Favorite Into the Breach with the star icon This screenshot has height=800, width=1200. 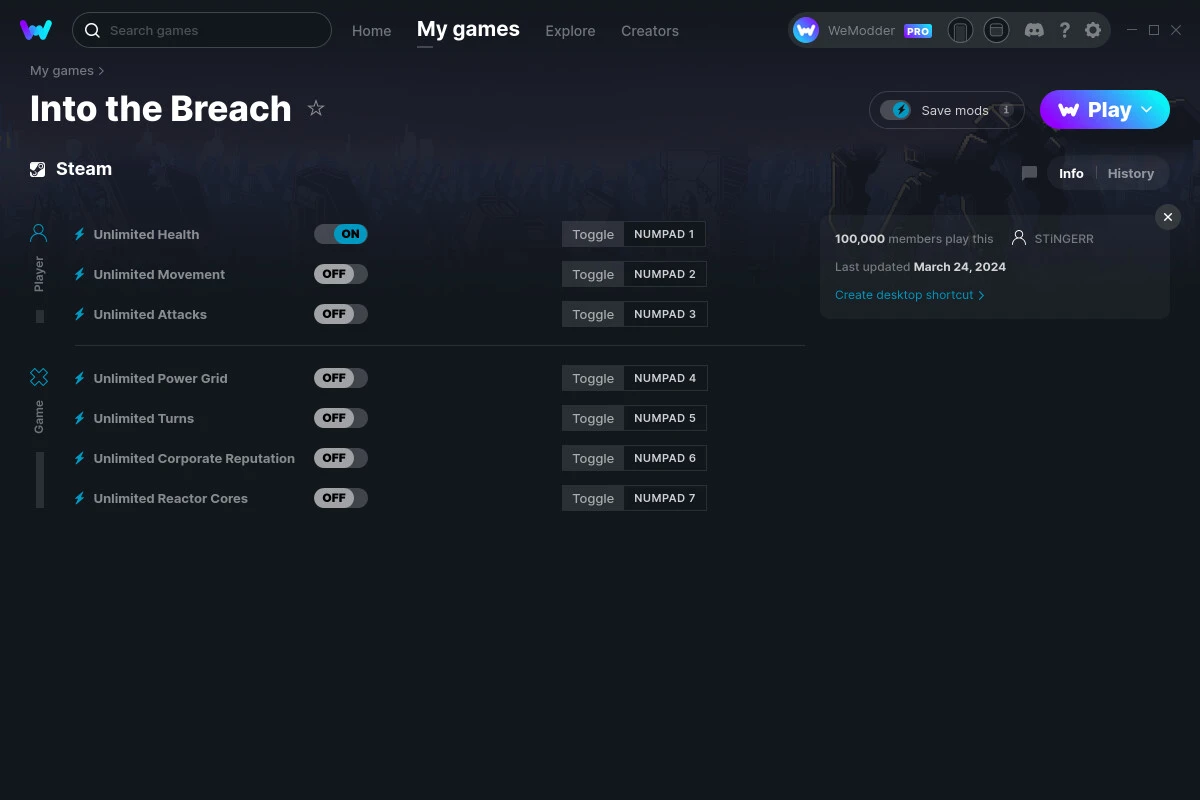tap(316, 108)
